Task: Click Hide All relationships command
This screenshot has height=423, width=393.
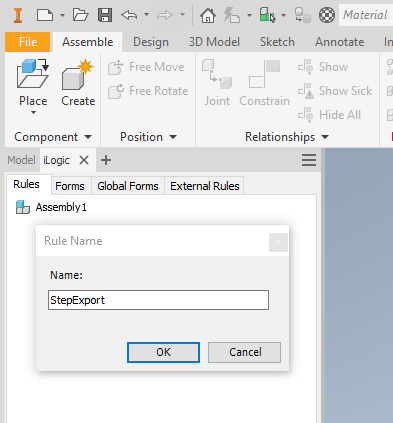Action: point(329,115)
